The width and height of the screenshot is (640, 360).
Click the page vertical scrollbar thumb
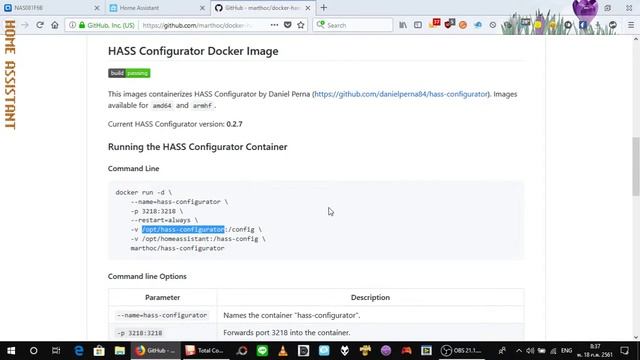pyautogui.click(x=636, y=167)
